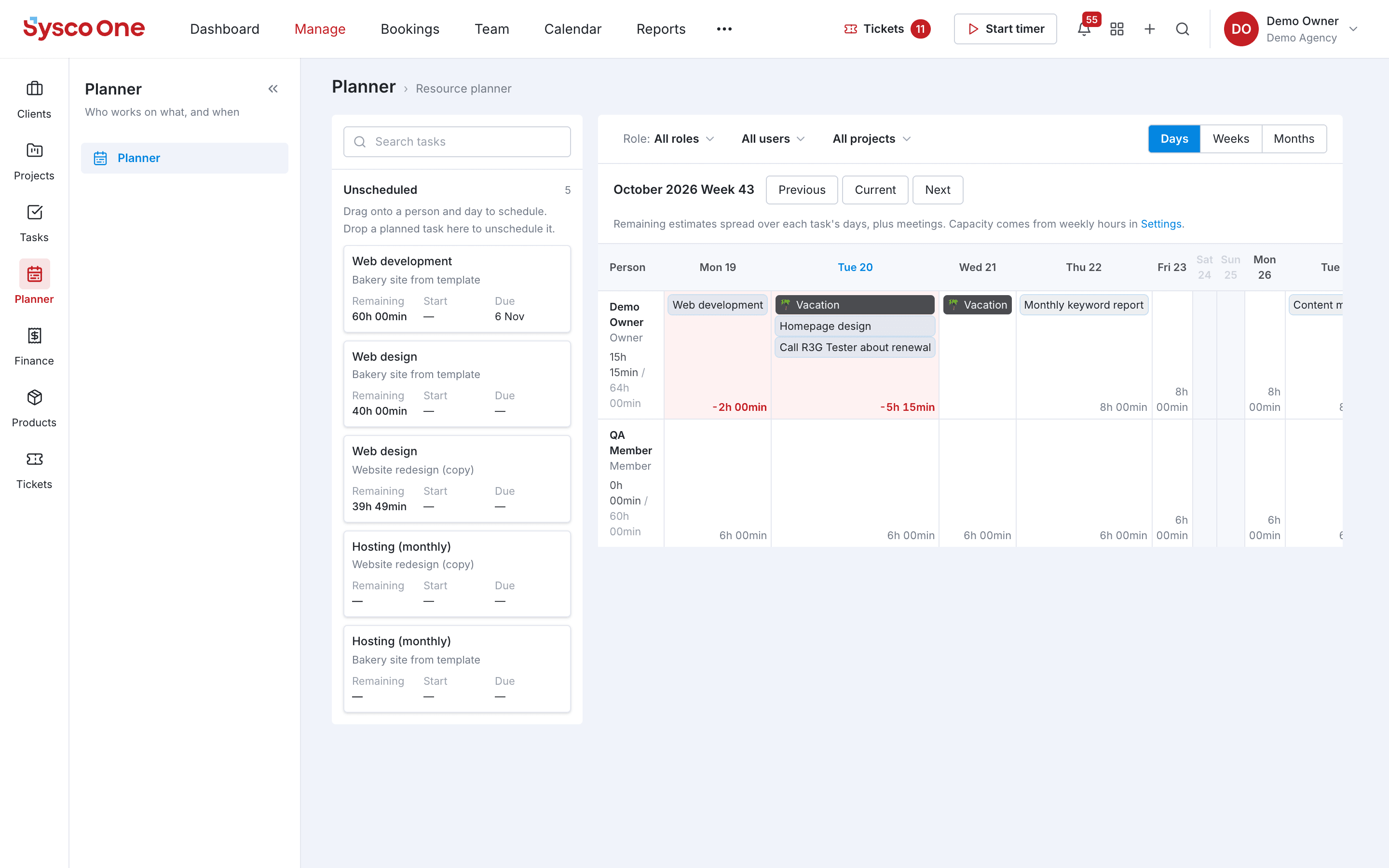Jump to the Current week
The height and width of the screenshot is (868, 1389).
click(875, 190)
